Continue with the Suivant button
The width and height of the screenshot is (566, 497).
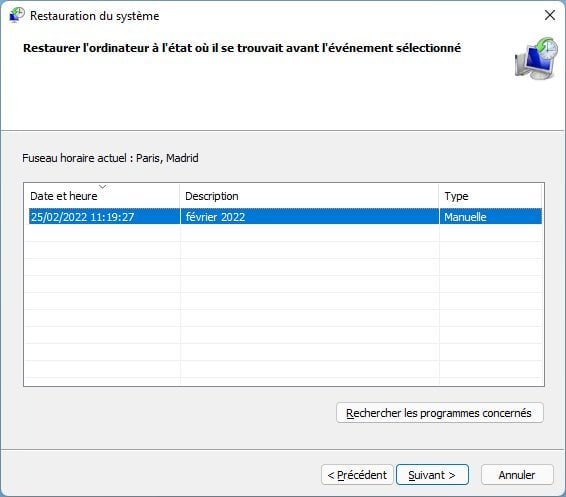(432, 475)
